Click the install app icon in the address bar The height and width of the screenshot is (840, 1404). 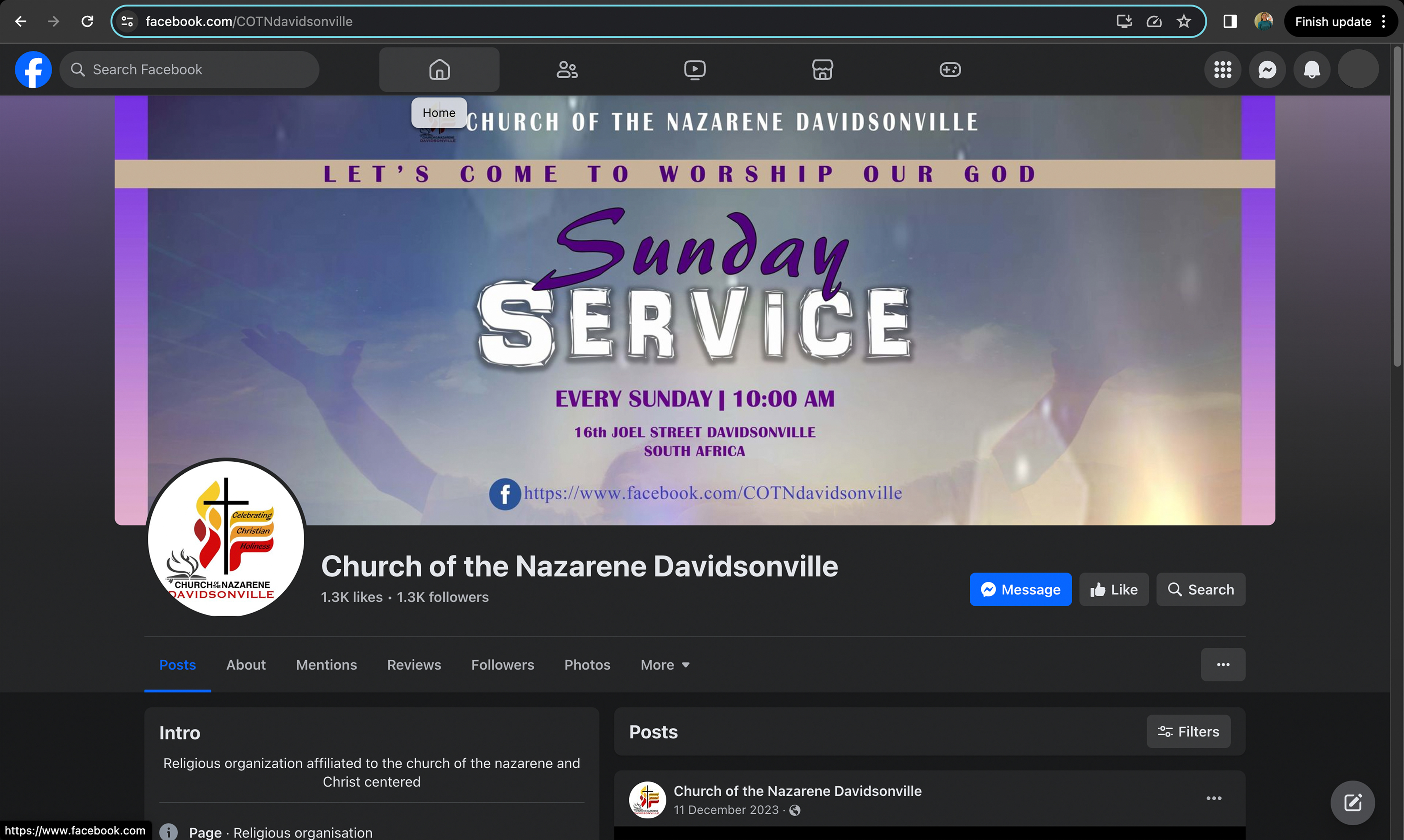click(1124, 22)
